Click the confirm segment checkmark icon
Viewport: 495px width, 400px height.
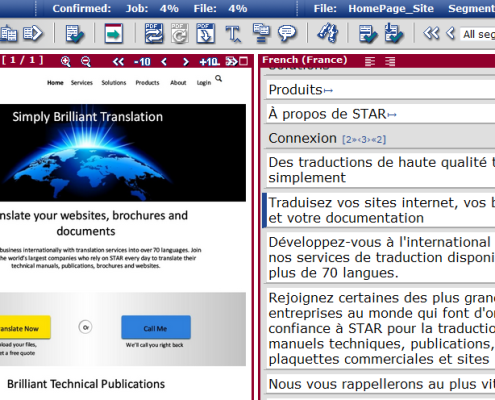click(x=368, y=34)
